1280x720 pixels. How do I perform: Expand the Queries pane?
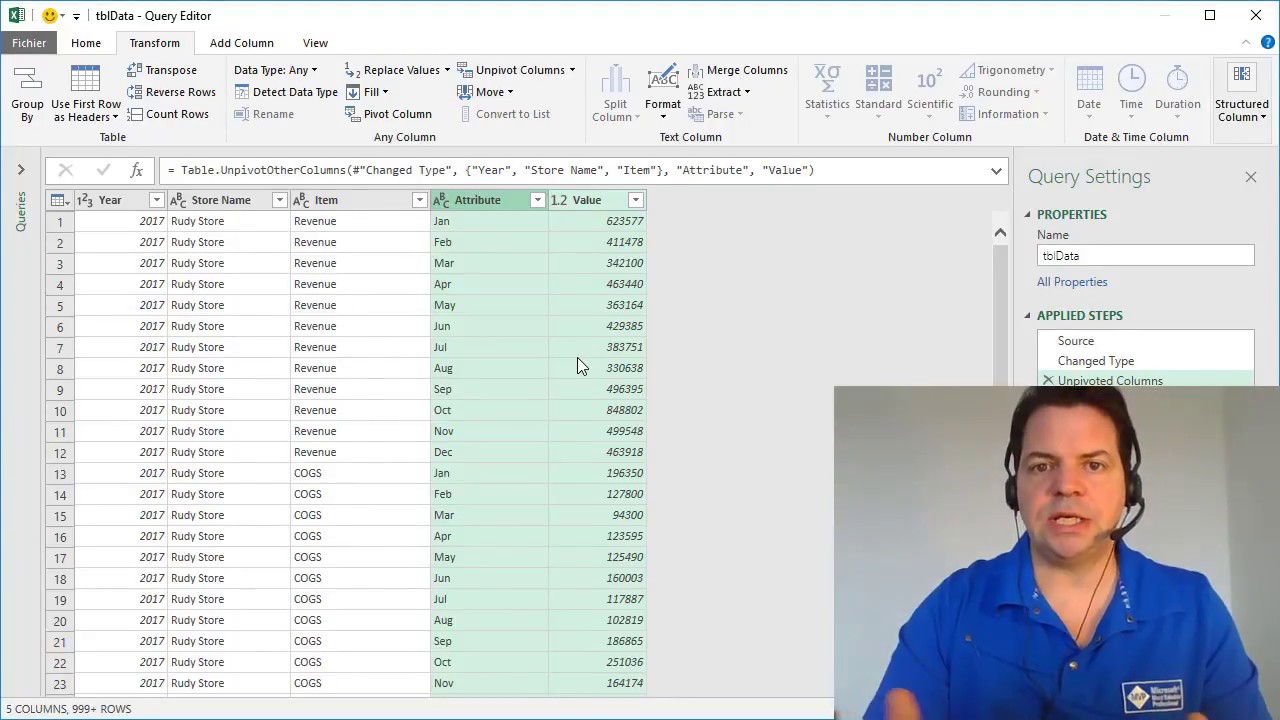(x=20, y=170)
